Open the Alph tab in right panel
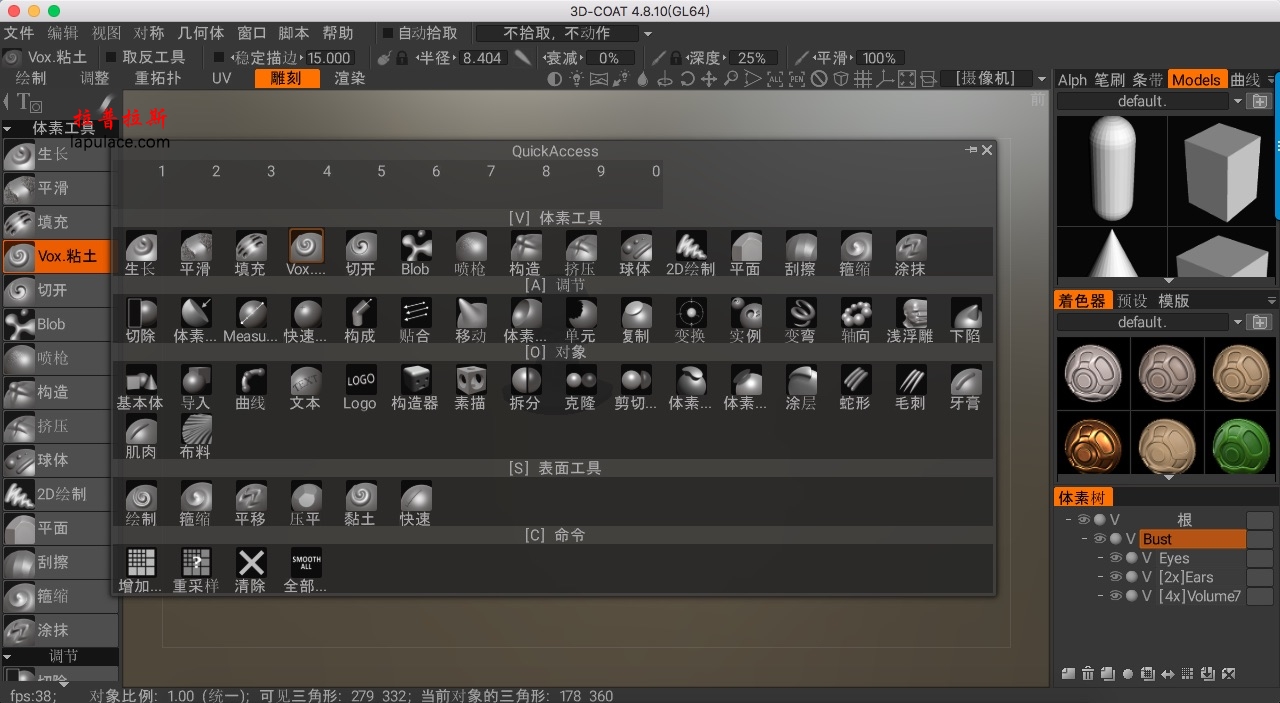Image resolution: width=1280 pixels, height=703 pixels. pyautogui.click(x=1072, y=80)
